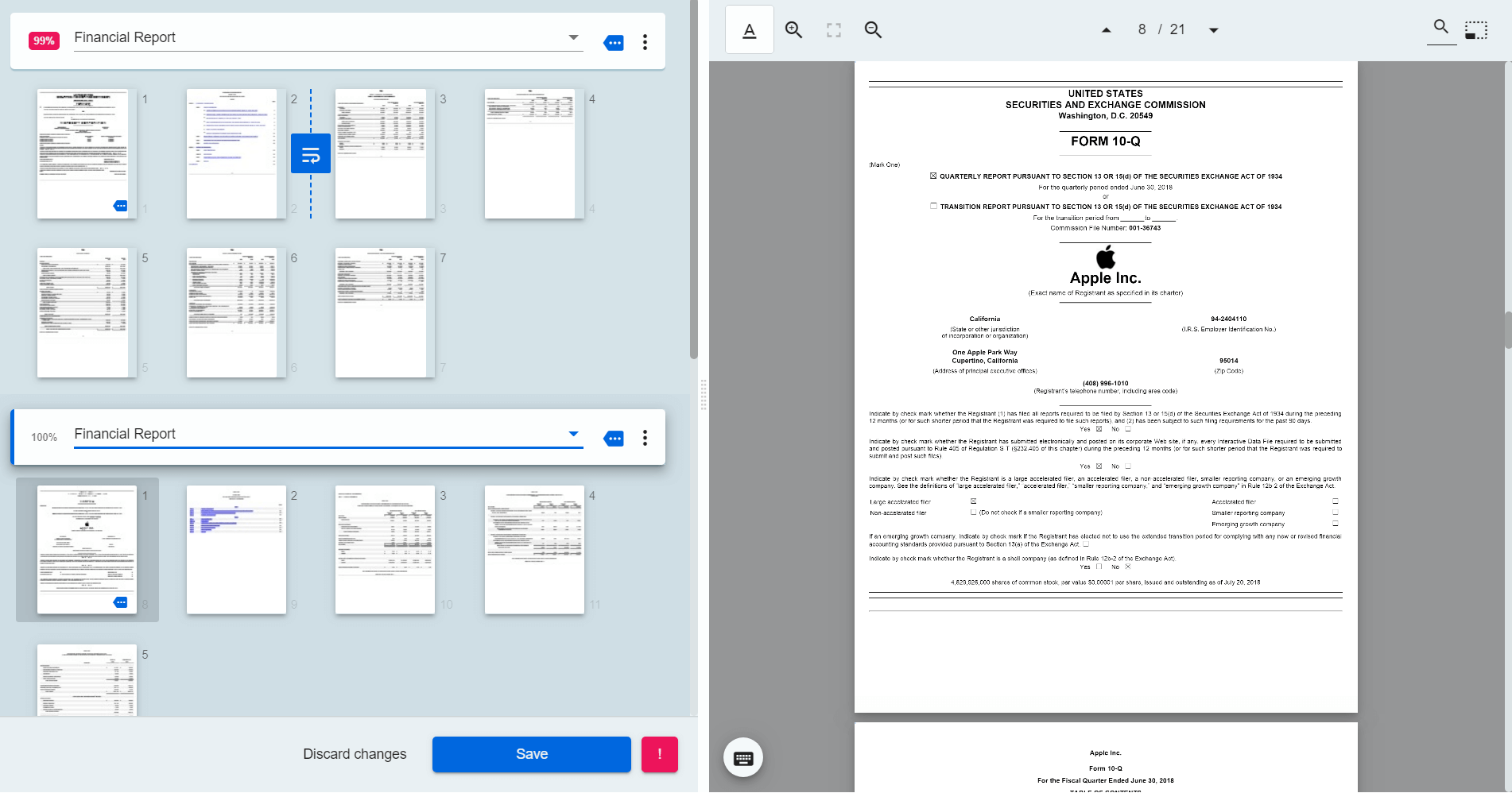Image resolution: width=1512 pixels, height=793 pixels.
Task: Click the FORM 10-Q heading in the document
Action: tap(1105, 141)
